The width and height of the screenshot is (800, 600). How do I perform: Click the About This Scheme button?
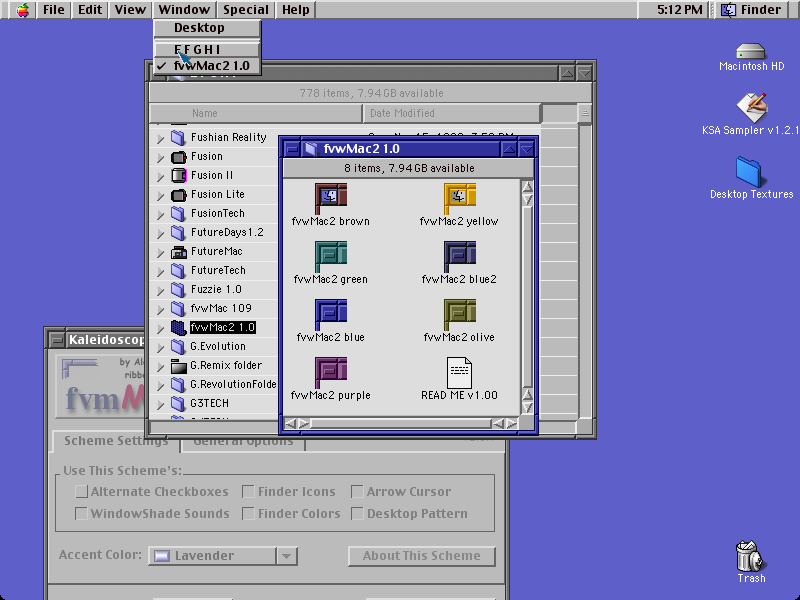[421, 556]
